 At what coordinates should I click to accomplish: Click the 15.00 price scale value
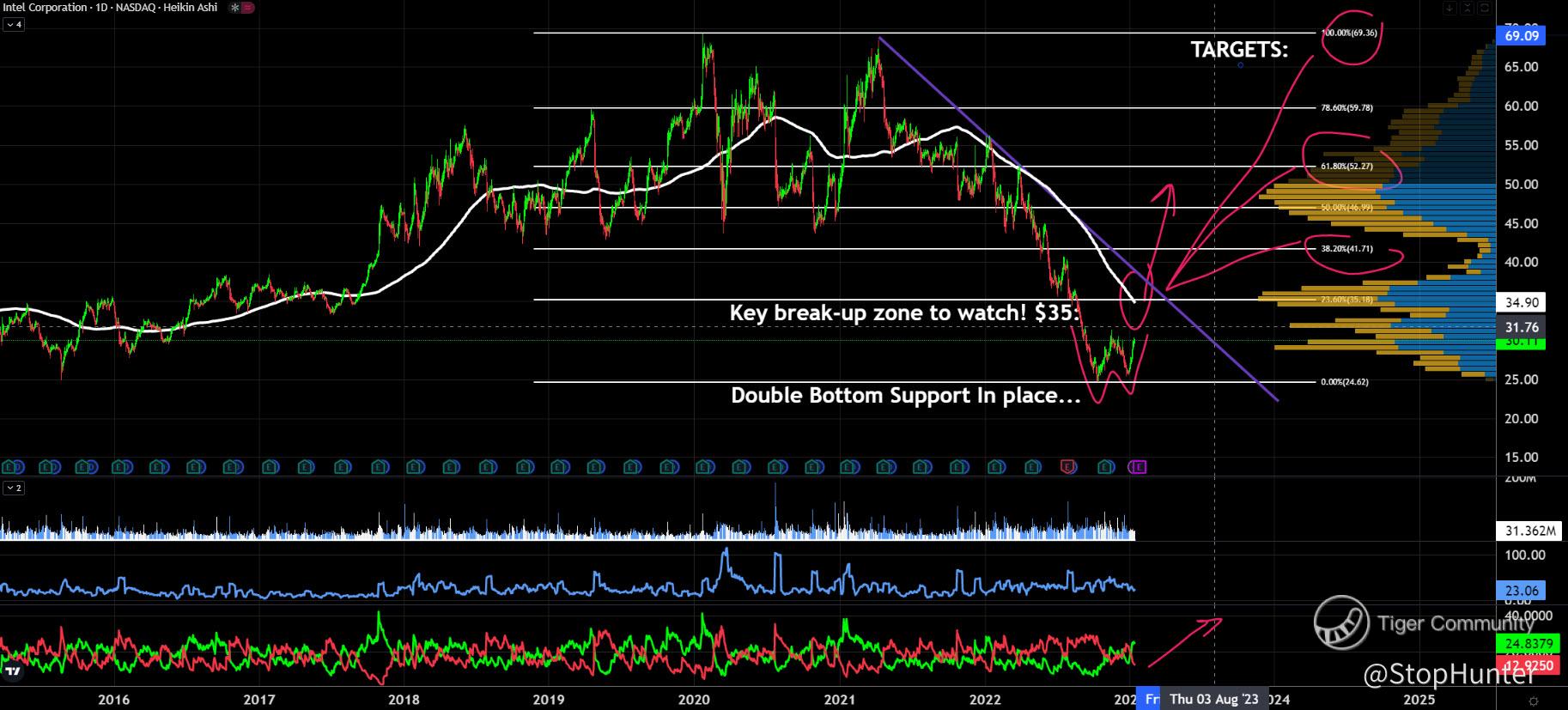[1521, 457]
